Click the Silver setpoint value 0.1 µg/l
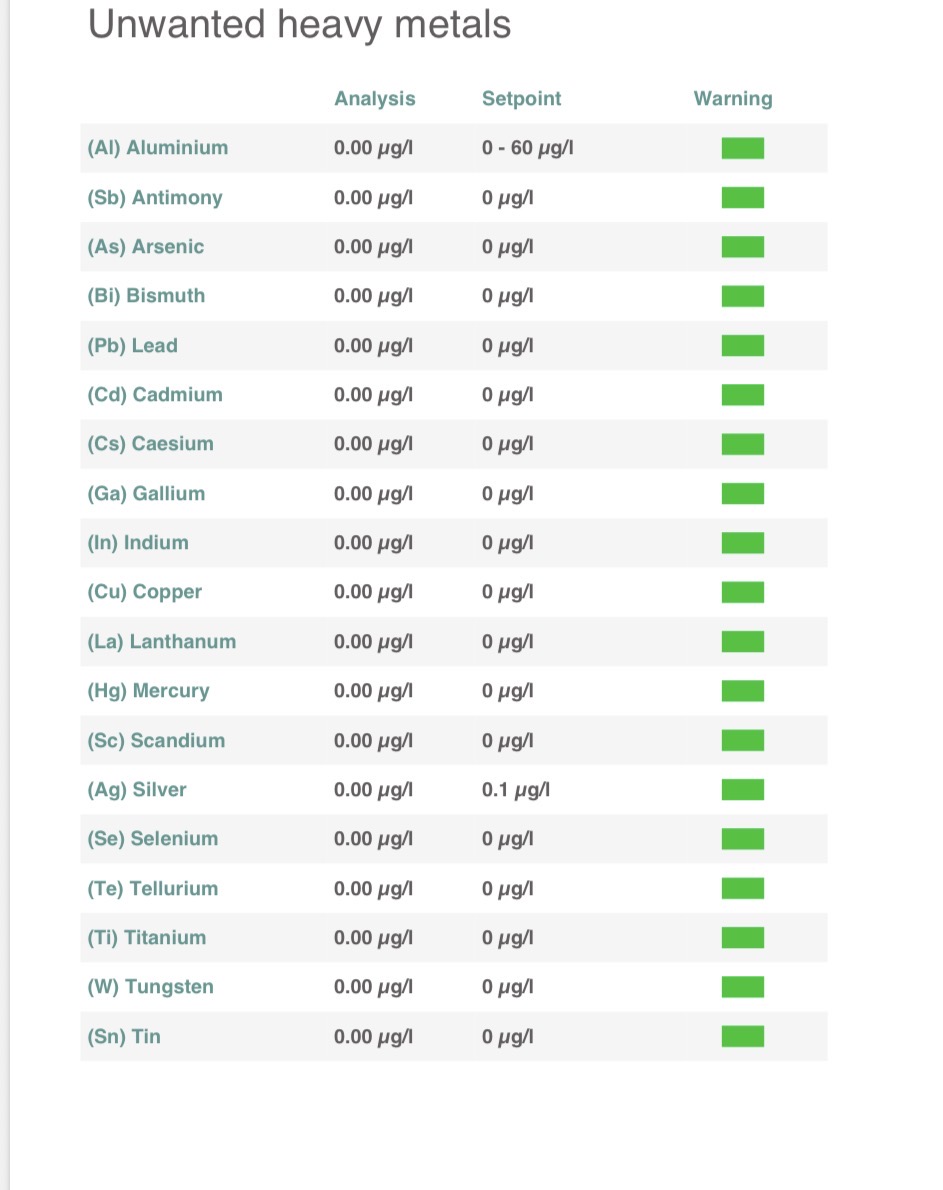 (516, 790)
